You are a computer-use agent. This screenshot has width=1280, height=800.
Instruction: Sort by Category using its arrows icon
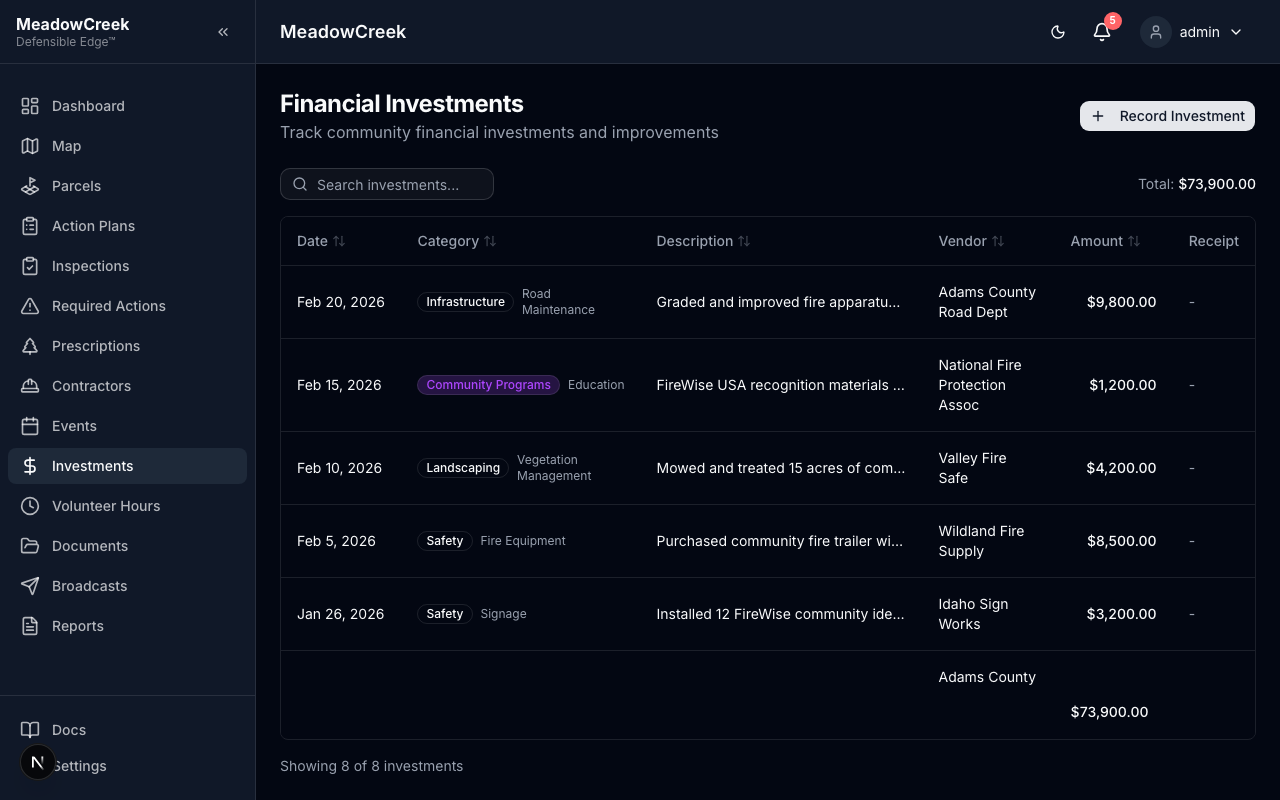point(490,241)
